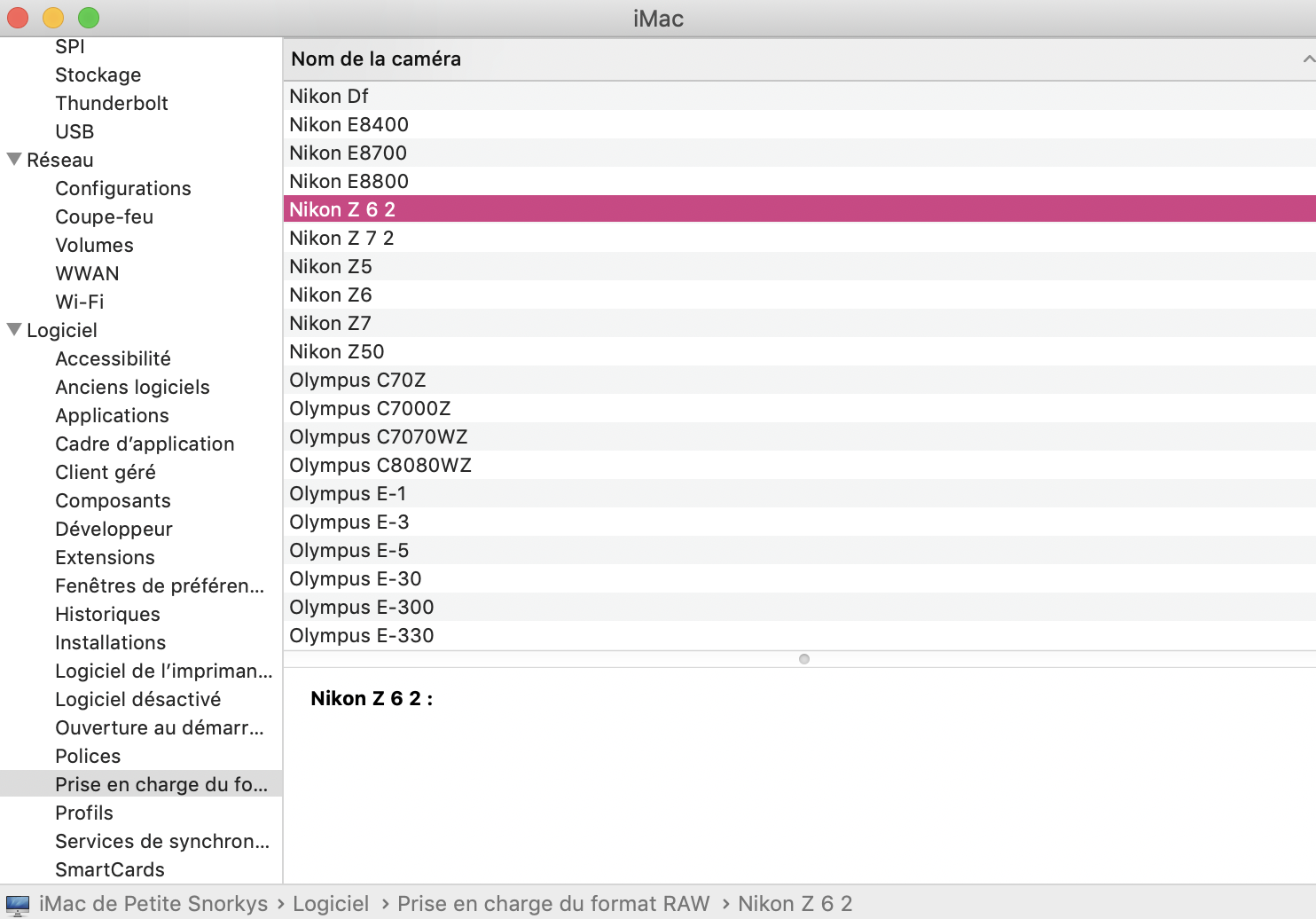Click Prise en charge du format RAW in path bar
This screenshot has width=1316, height=919.
pos(553,904)
